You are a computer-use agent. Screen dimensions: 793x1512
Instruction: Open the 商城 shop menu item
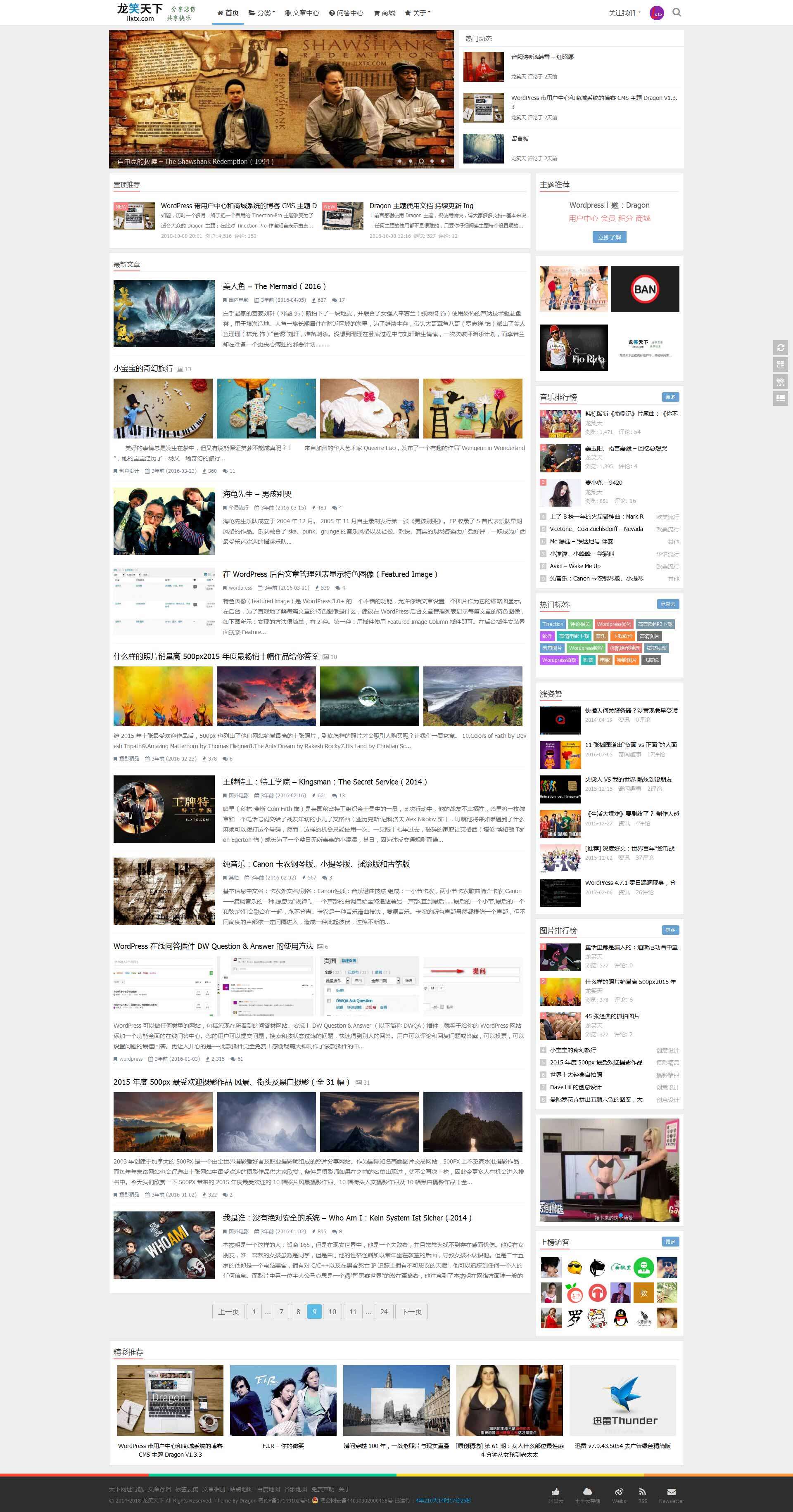coord(384,13)
